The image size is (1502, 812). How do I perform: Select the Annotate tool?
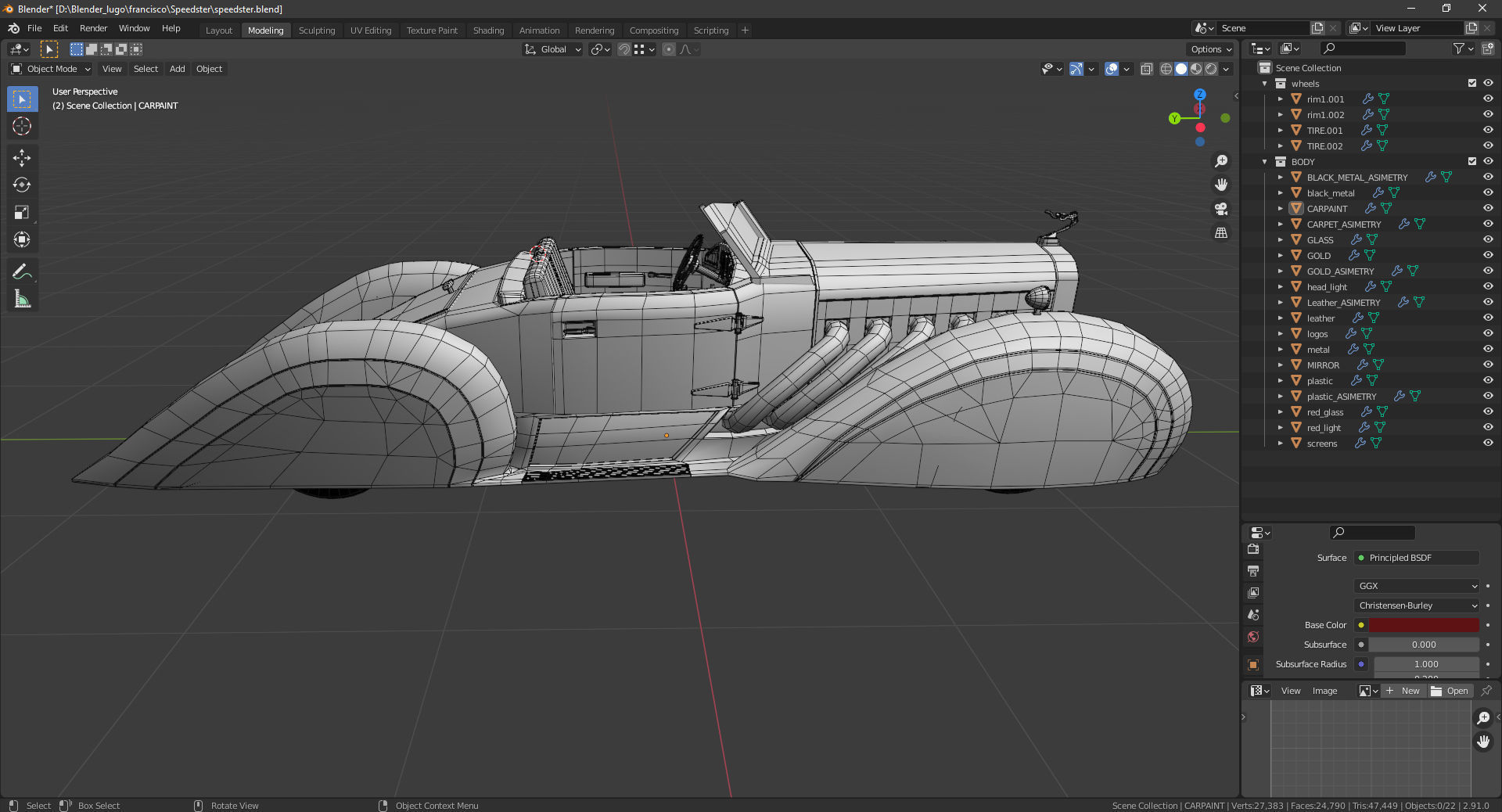22,271
